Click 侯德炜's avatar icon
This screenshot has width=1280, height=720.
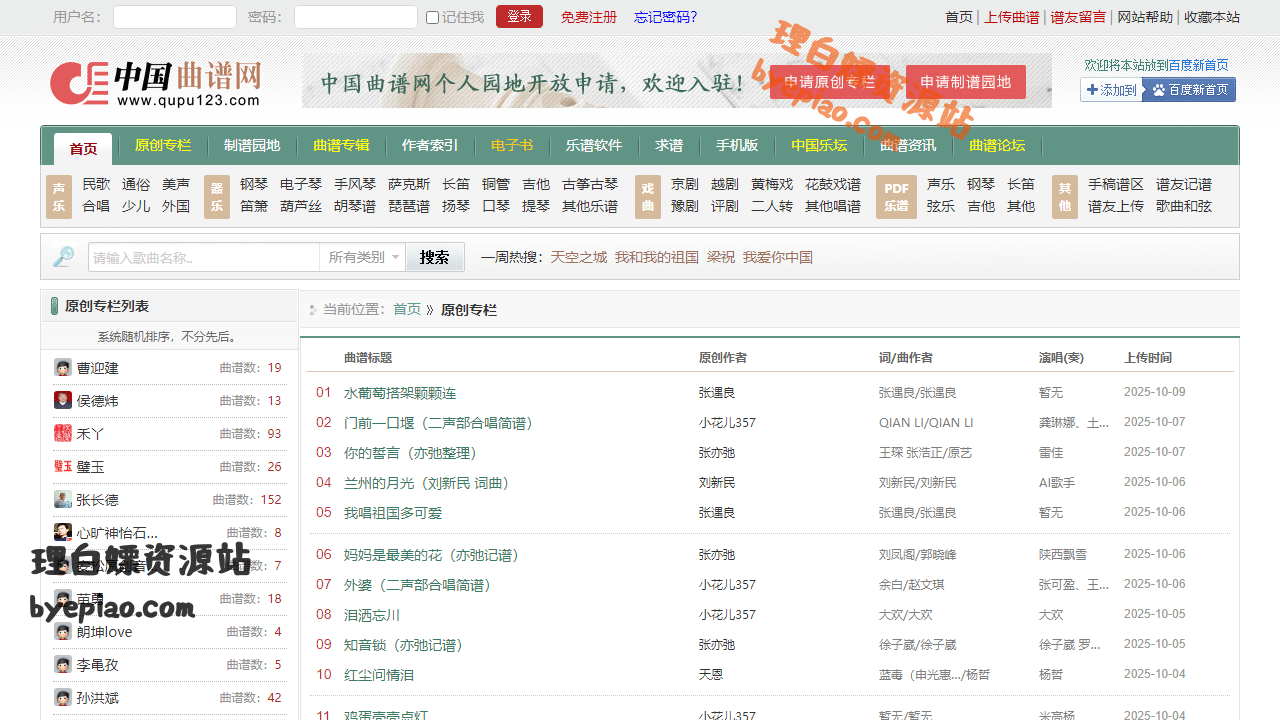point(63,401)
